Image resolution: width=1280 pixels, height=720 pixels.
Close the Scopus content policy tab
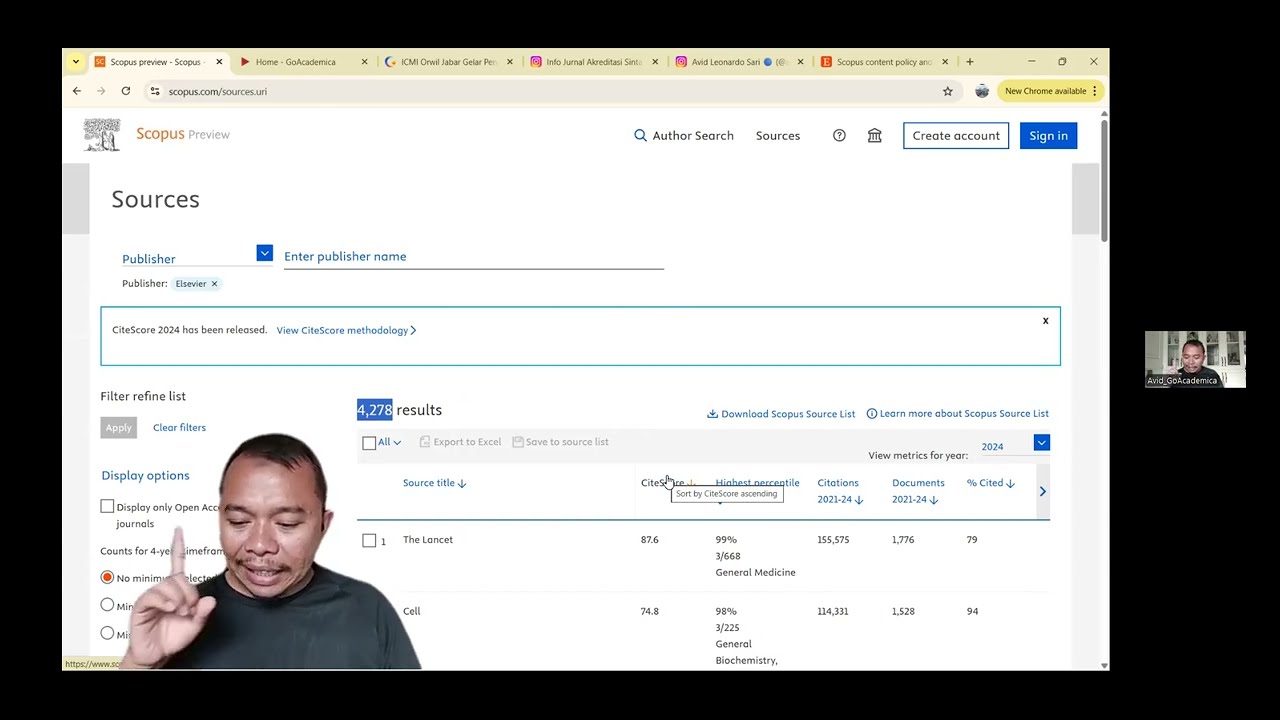(x=945, y=62)
